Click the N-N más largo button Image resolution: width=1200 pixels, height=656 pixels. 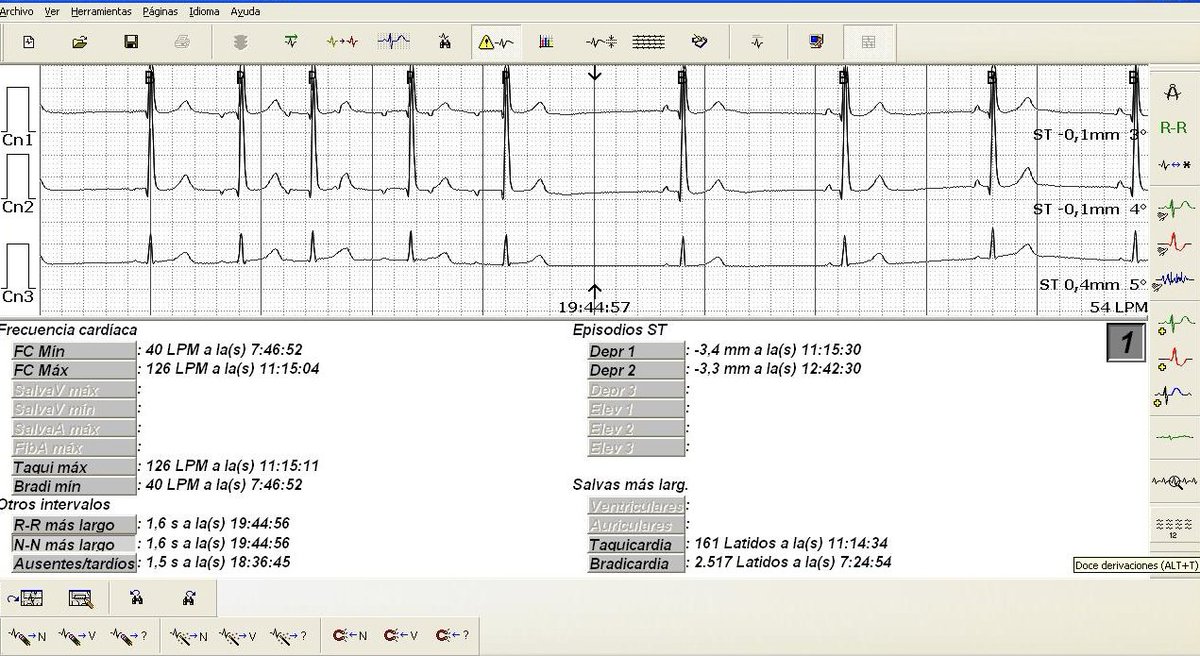pos(72,545)
